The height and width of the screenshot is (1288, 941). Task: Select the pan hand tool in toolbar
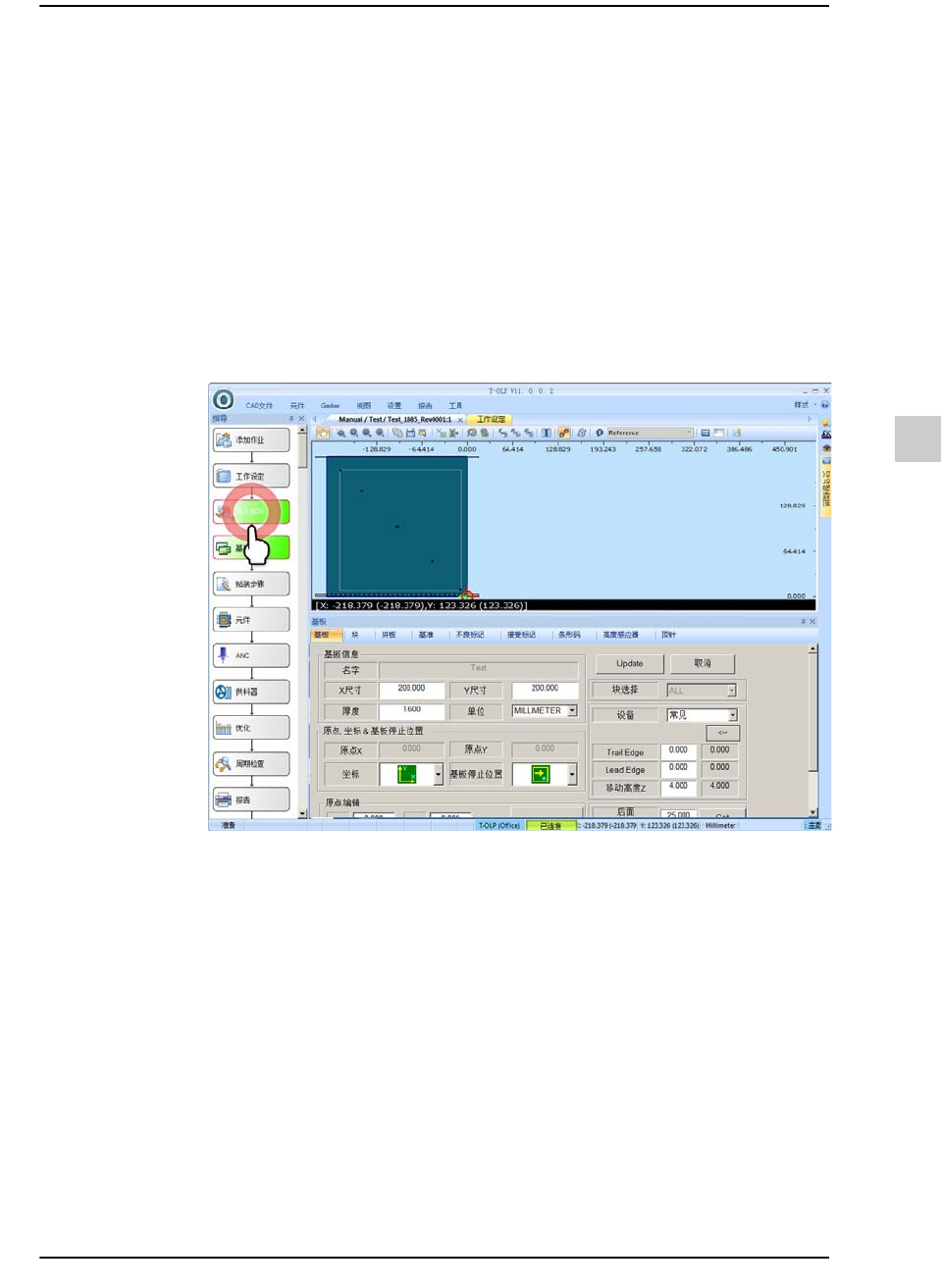pos(323,433)
